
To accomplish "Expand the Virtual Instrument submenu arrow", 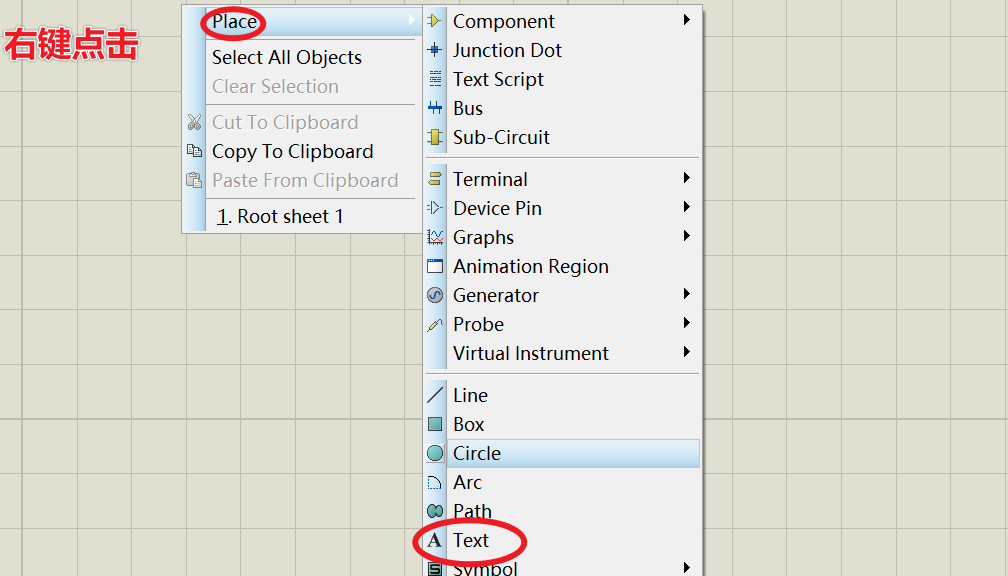I will click(687, 352).
